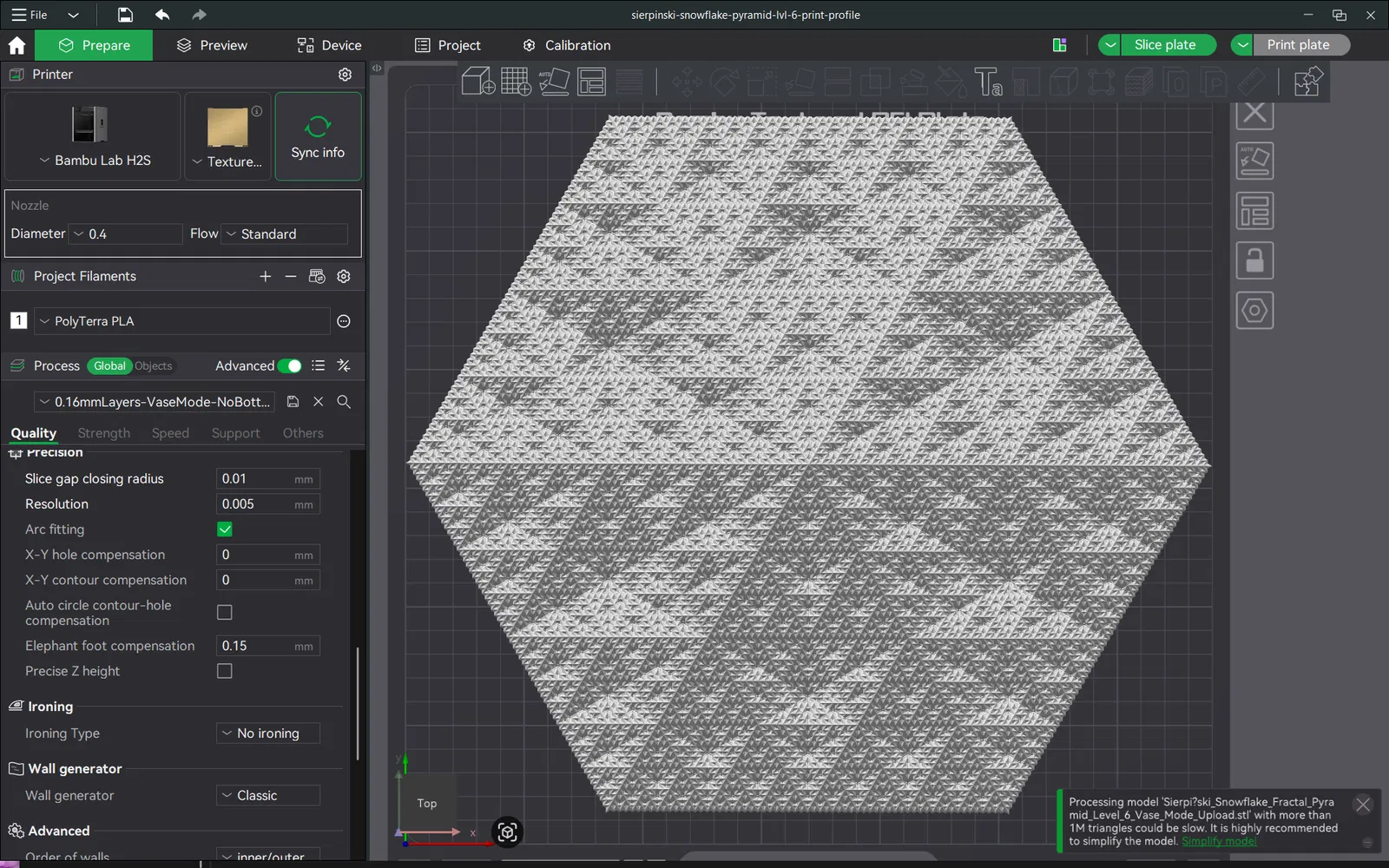Image resolution: width=1389 pixels, height=868 pixels.
Task: Open the Ironing Type dropdown
Action: (267, 733)
